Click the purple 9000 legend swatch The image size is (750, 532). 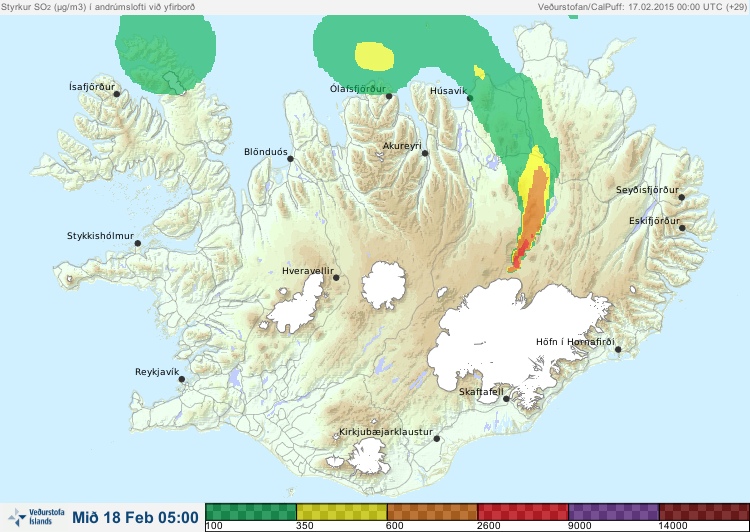[614, 511]
